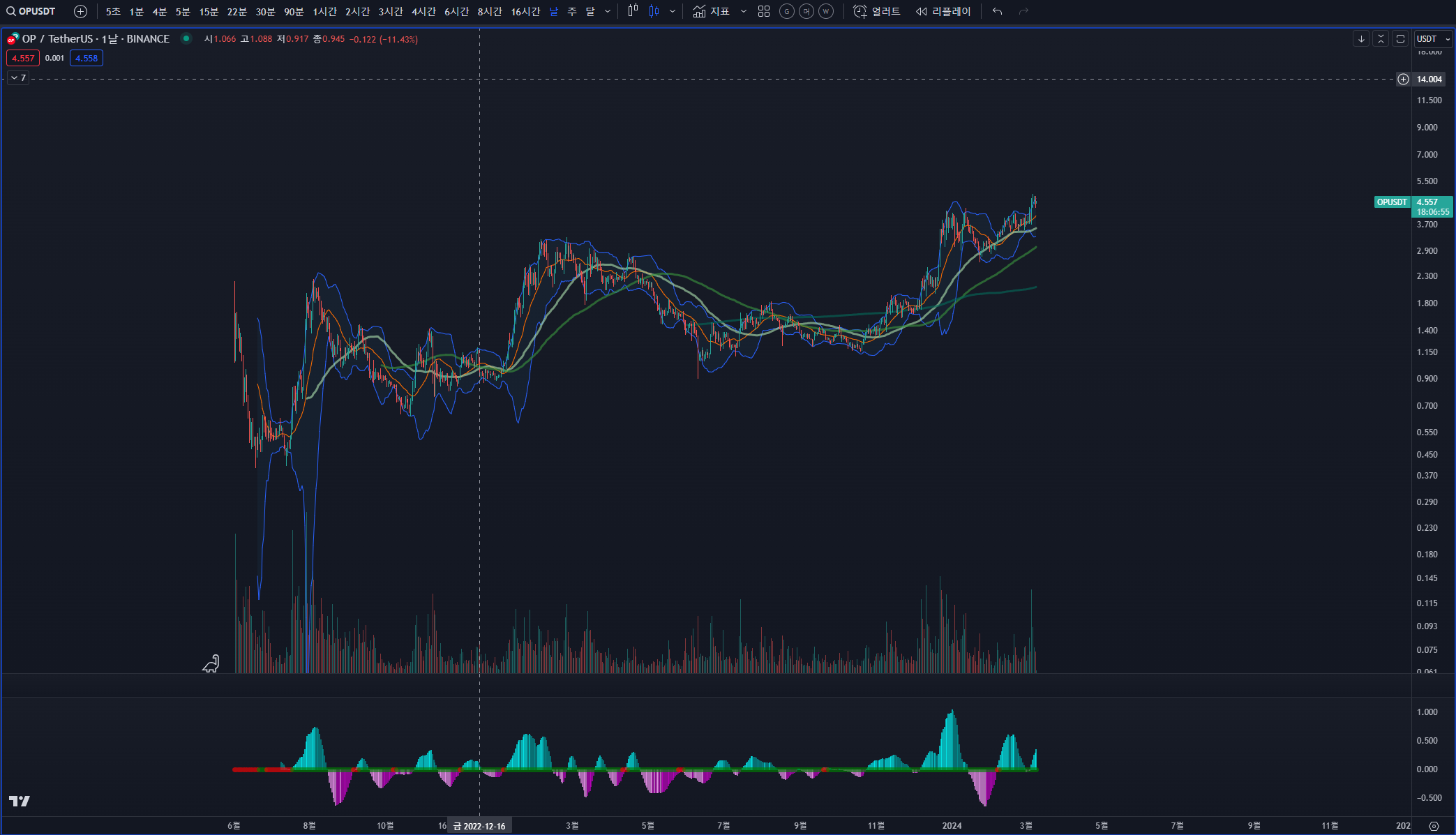Expand the collapsed indicator legend showing 7
Viewport: 1456px width, 835px height.
tap(18, 78)
